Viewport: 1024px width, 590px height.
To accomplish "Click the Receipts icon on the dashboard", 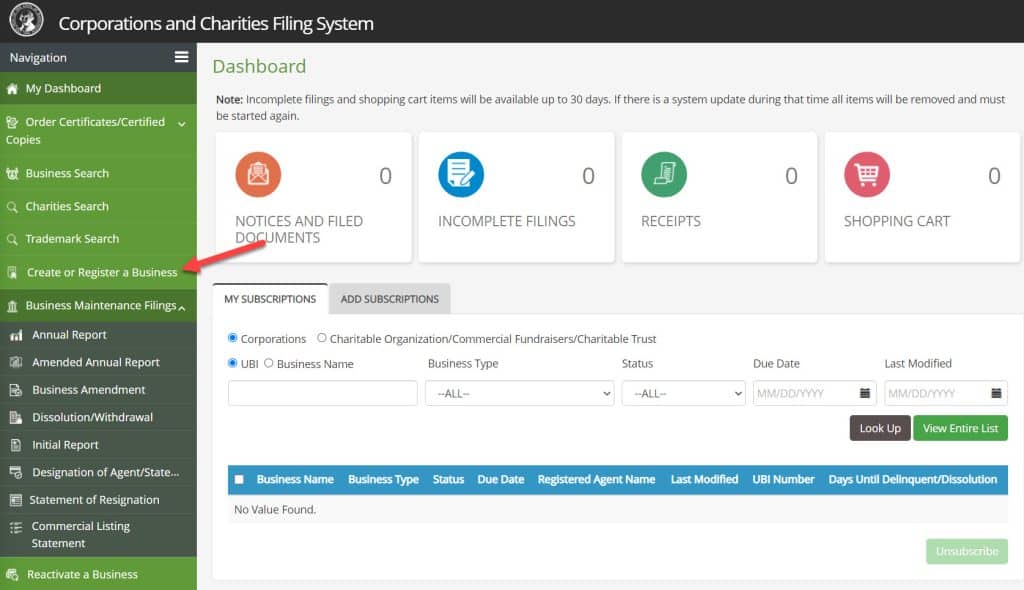I will click(x=665, y=174).
